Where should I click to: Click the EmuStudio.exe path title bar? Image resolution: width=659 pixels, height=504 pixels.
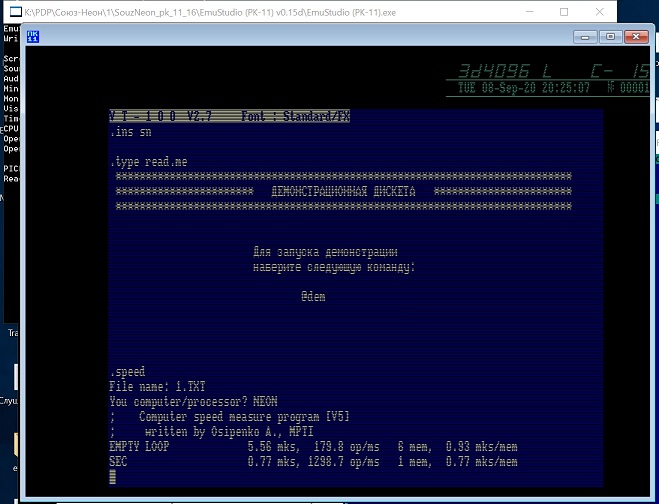(250, 11)
